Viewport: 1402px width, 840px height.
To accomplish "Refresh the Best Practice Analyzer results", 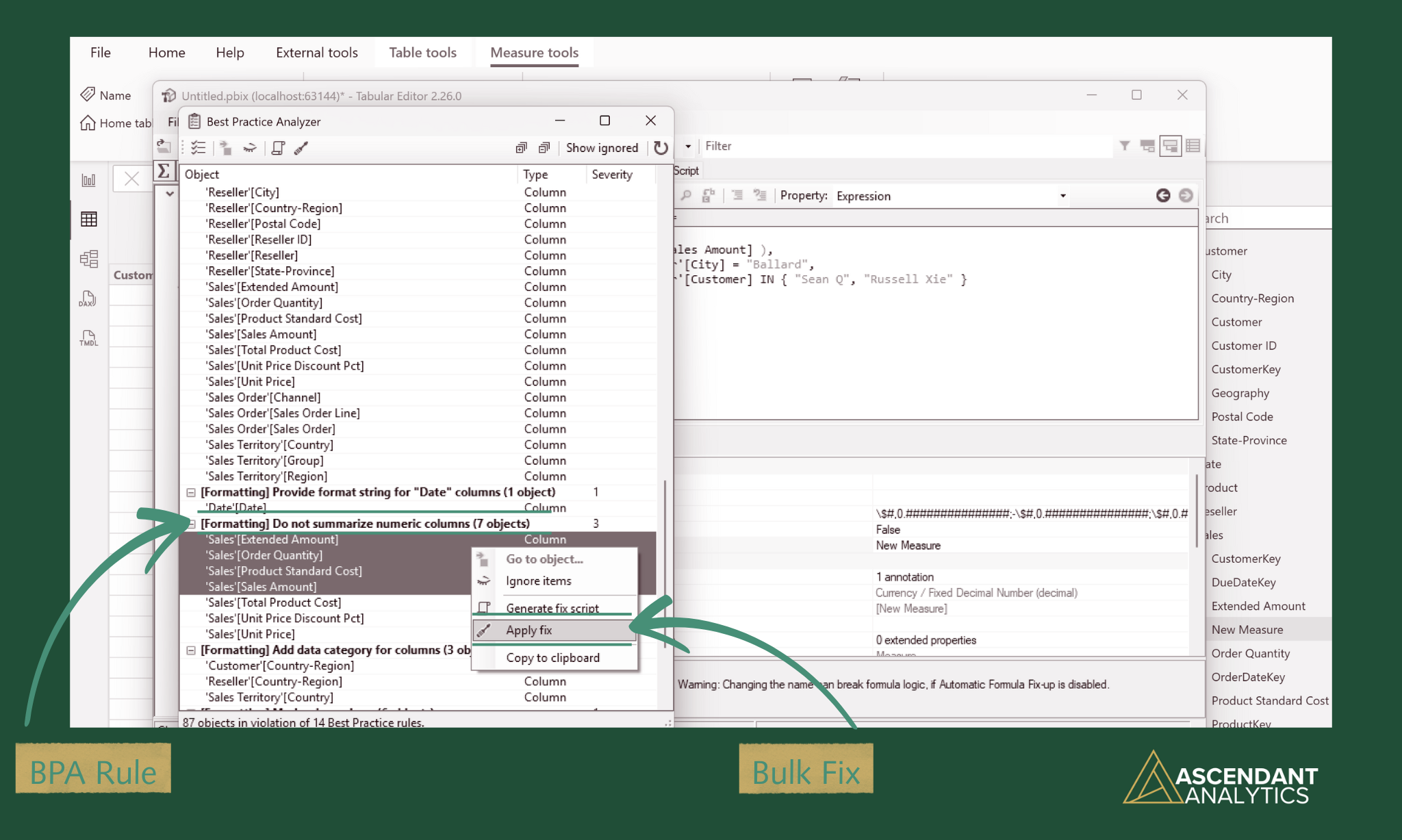I will pos(661,147).
